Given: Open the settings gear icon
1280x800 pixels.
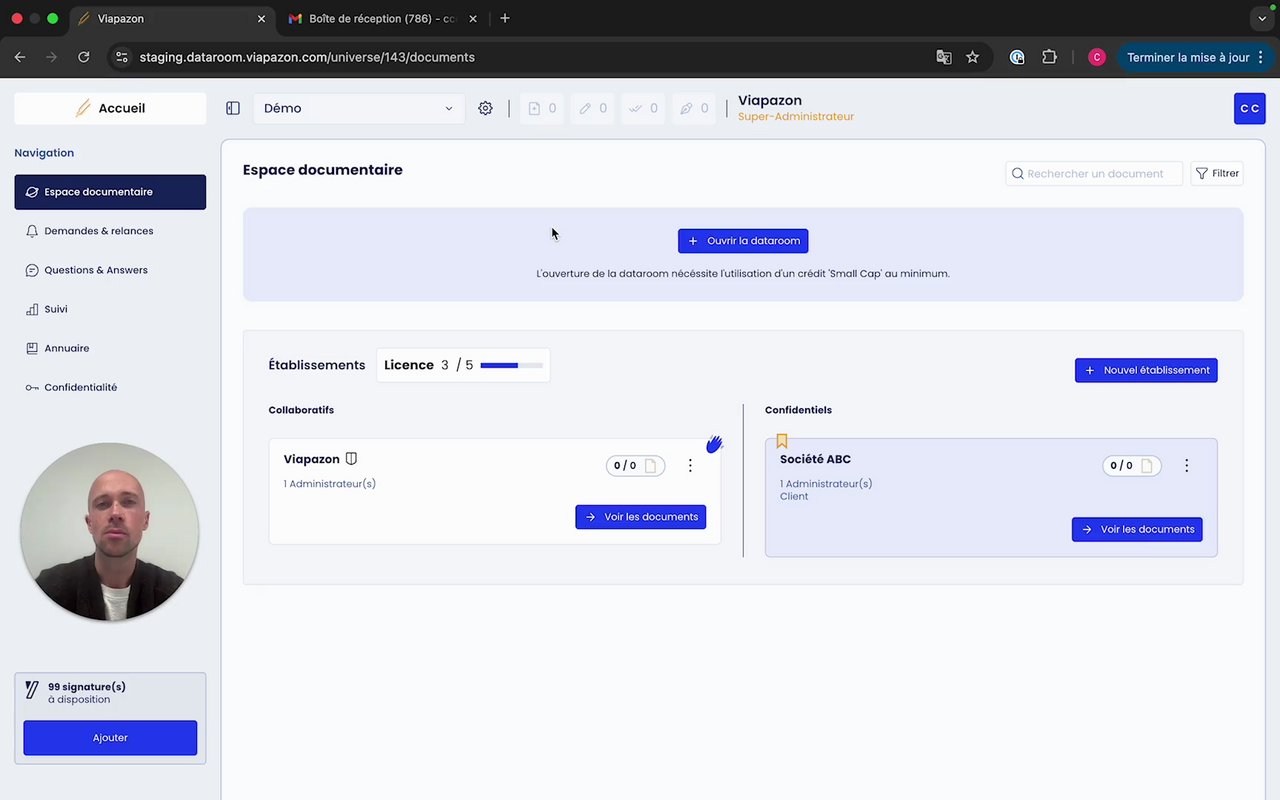Looking at the screenshot, I should point(485,108).
